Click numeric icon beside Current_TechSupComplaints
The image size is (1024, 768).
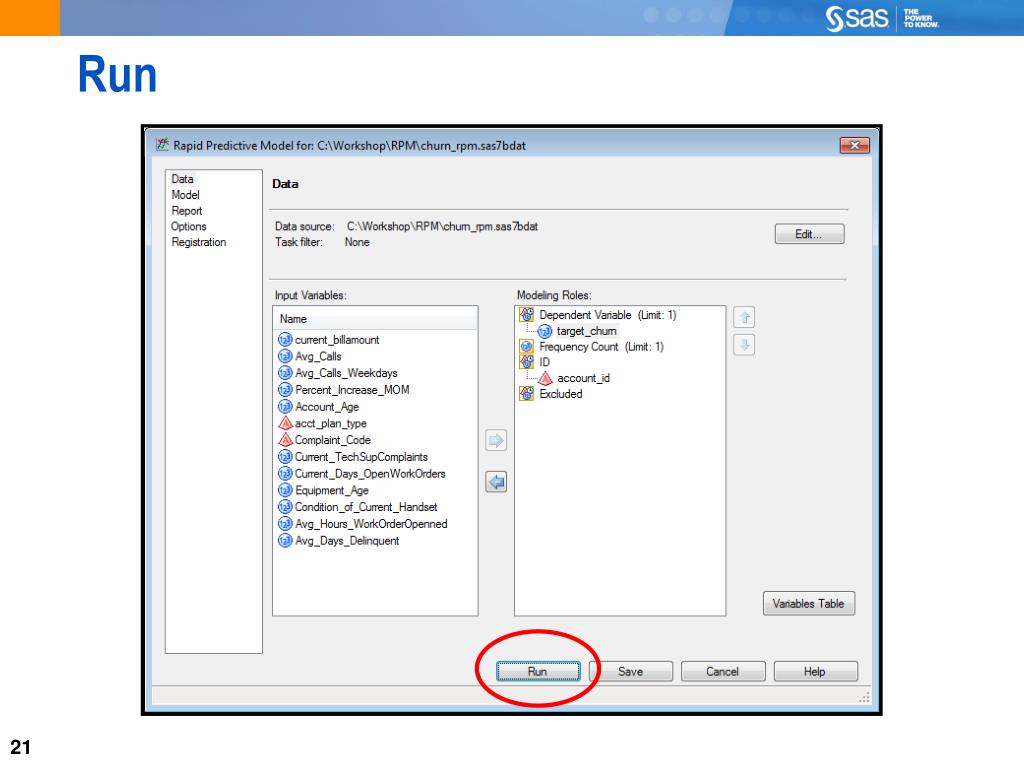click(285, 456)
